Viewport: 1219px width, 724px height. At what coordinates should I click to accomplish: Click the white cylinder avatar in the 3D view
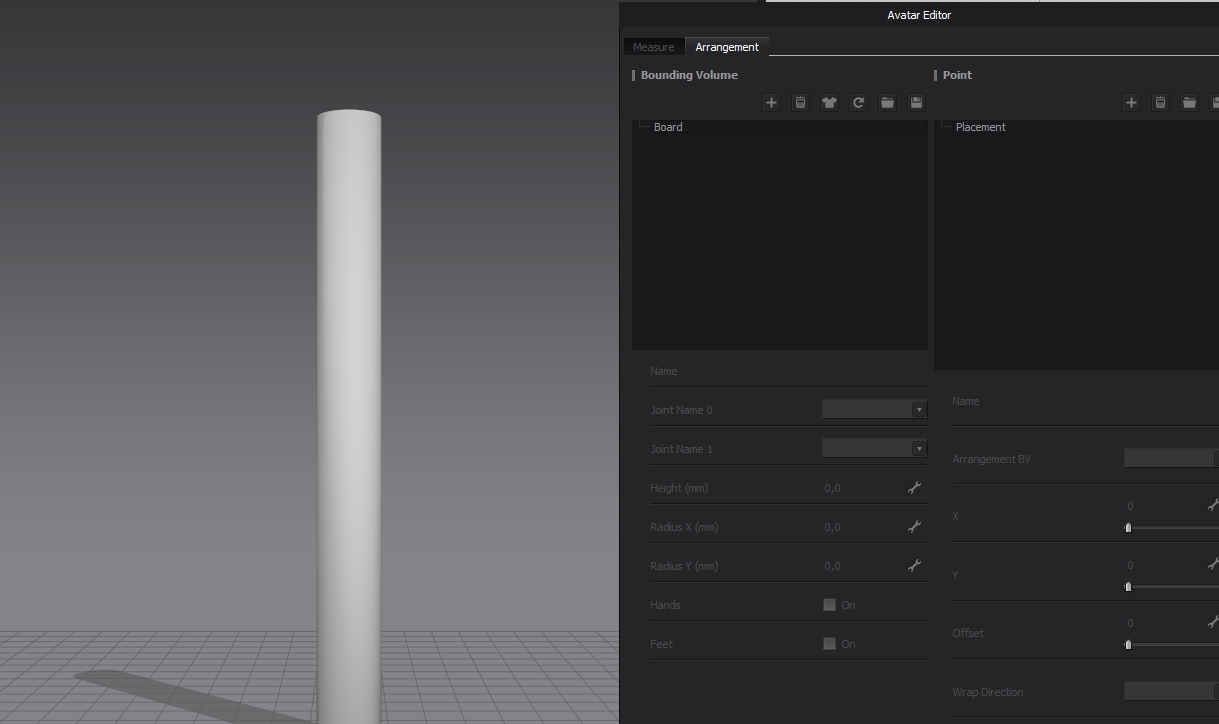click(349, 416)
